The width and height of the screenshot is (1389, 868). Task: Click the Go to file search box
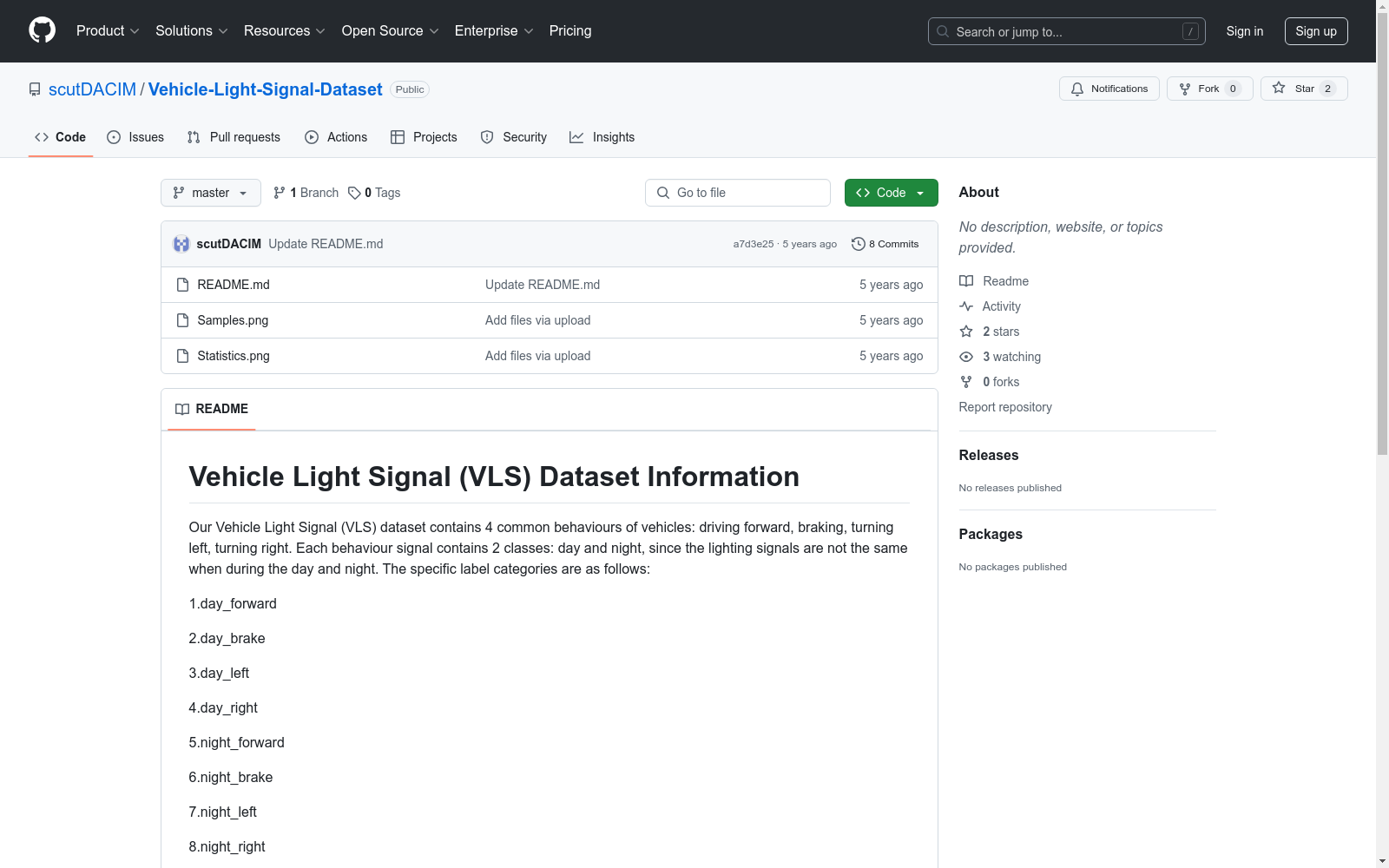pos(738,193)
